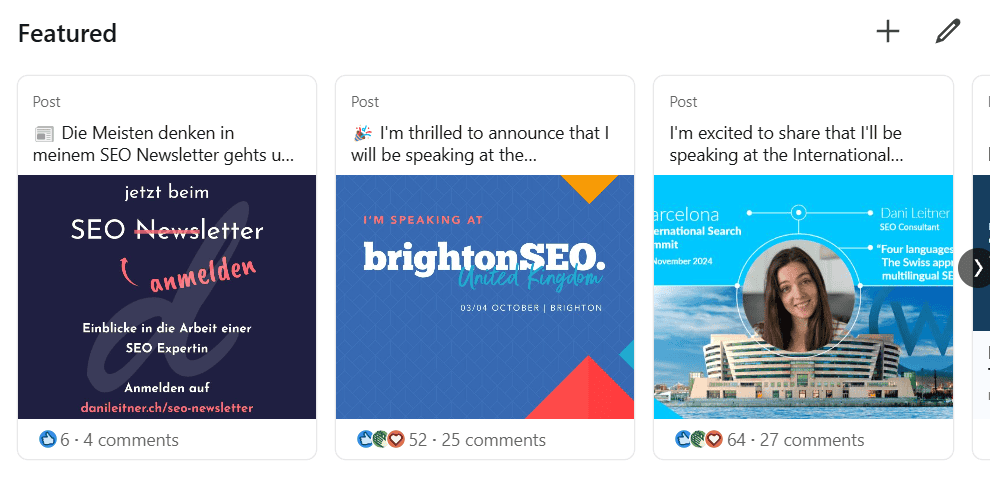
Task: Click reaction icons under brightonSEO post
Action: [381, 440]
